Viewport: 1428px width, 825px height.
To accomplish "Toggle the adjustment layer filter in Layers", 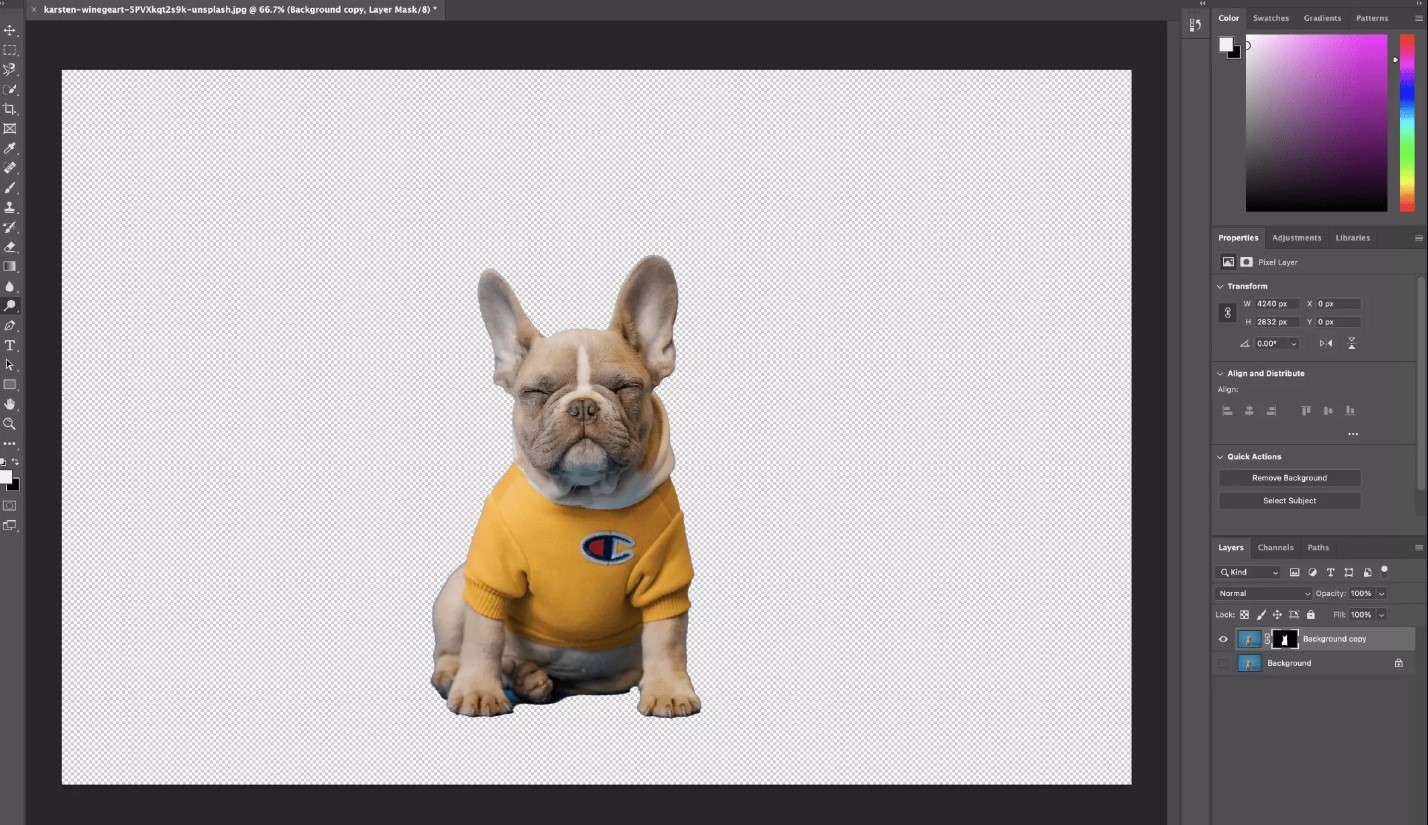I will point(1312,572).
